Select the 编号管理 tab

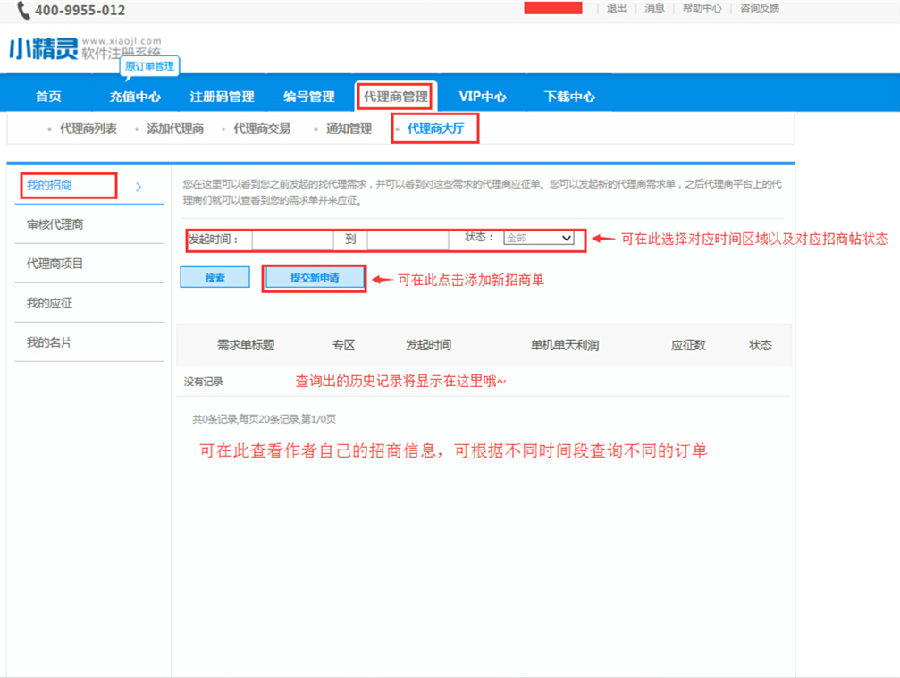pos(309,96)
